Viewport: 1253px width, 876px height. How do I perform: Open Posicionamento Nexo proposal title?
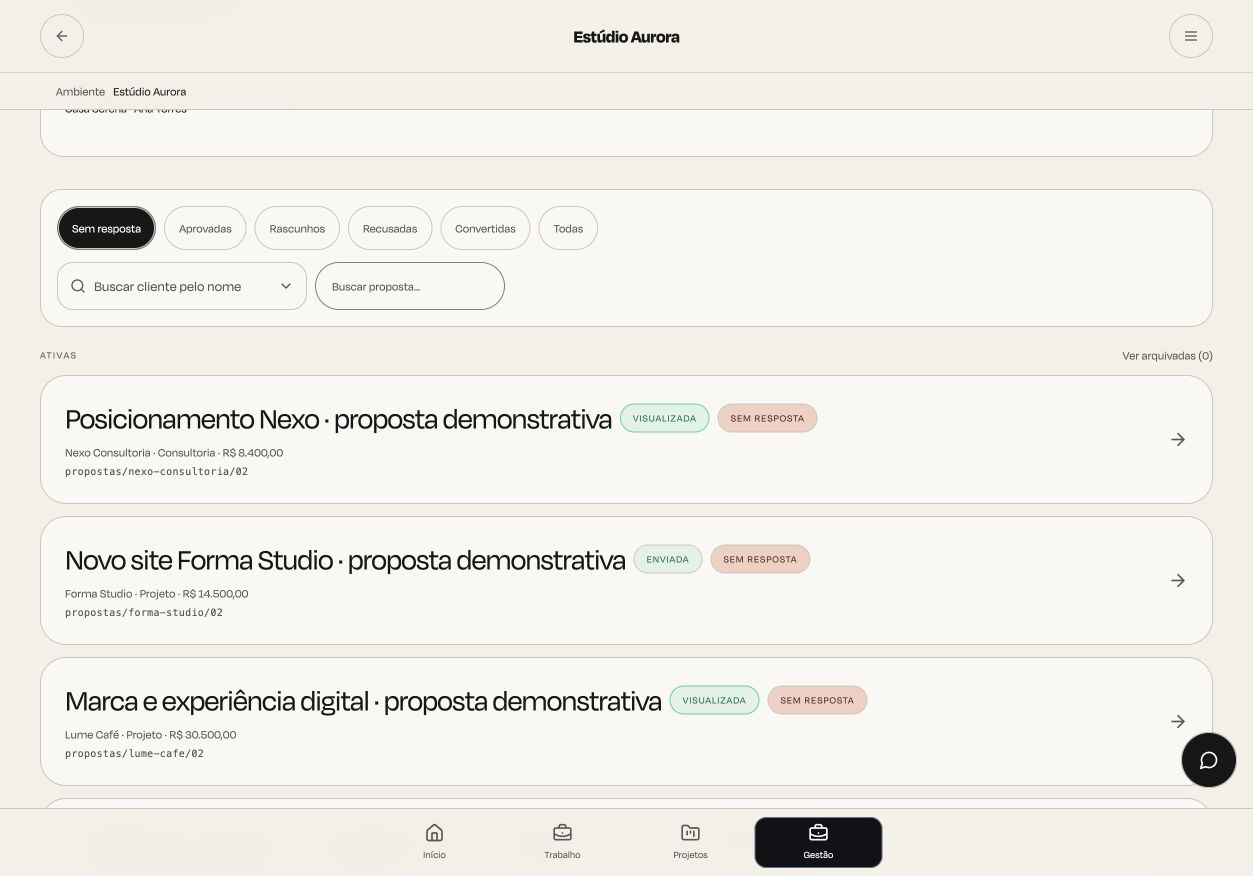(338, 419)
